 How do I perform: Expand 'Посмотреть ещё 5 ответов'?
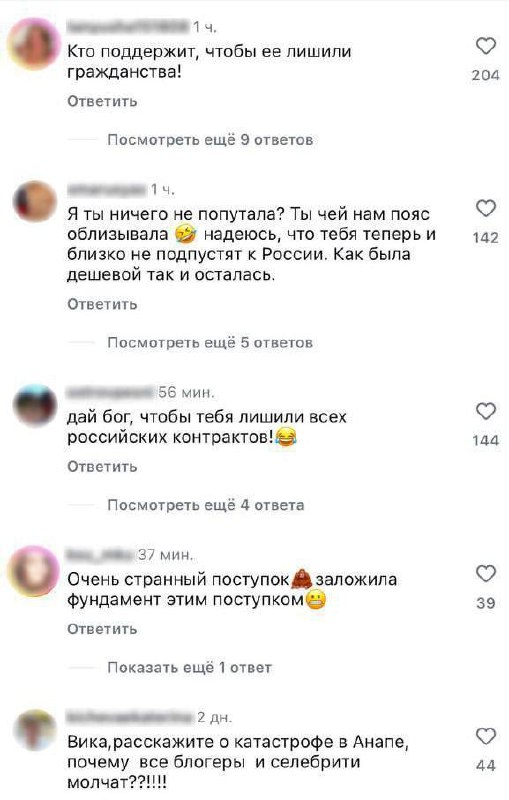(x=210, y=343)
